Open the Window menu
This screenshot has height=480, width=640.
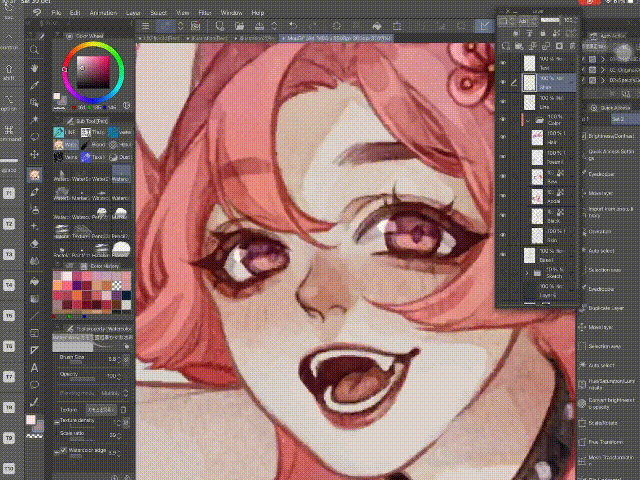coord(231,13)
